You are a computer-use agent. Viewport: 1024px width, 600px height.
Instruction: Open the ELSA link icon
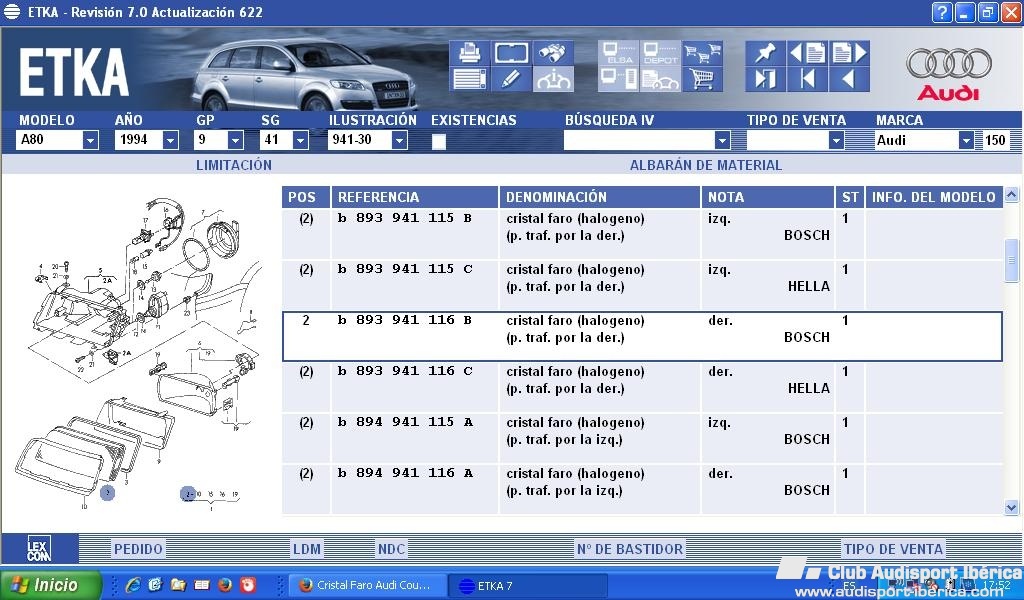pyautogui.click(x=618, y=53)
